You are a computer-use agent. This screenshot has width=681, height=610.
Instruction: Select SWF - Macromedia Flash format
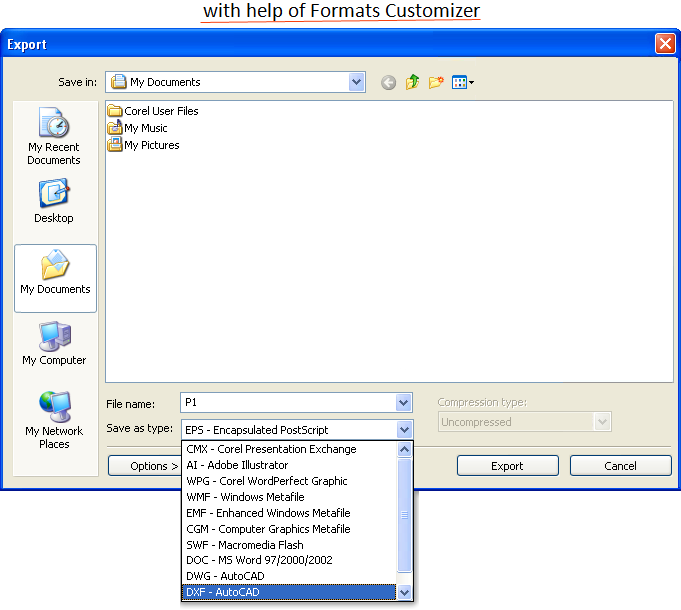[x=289, y=545]
